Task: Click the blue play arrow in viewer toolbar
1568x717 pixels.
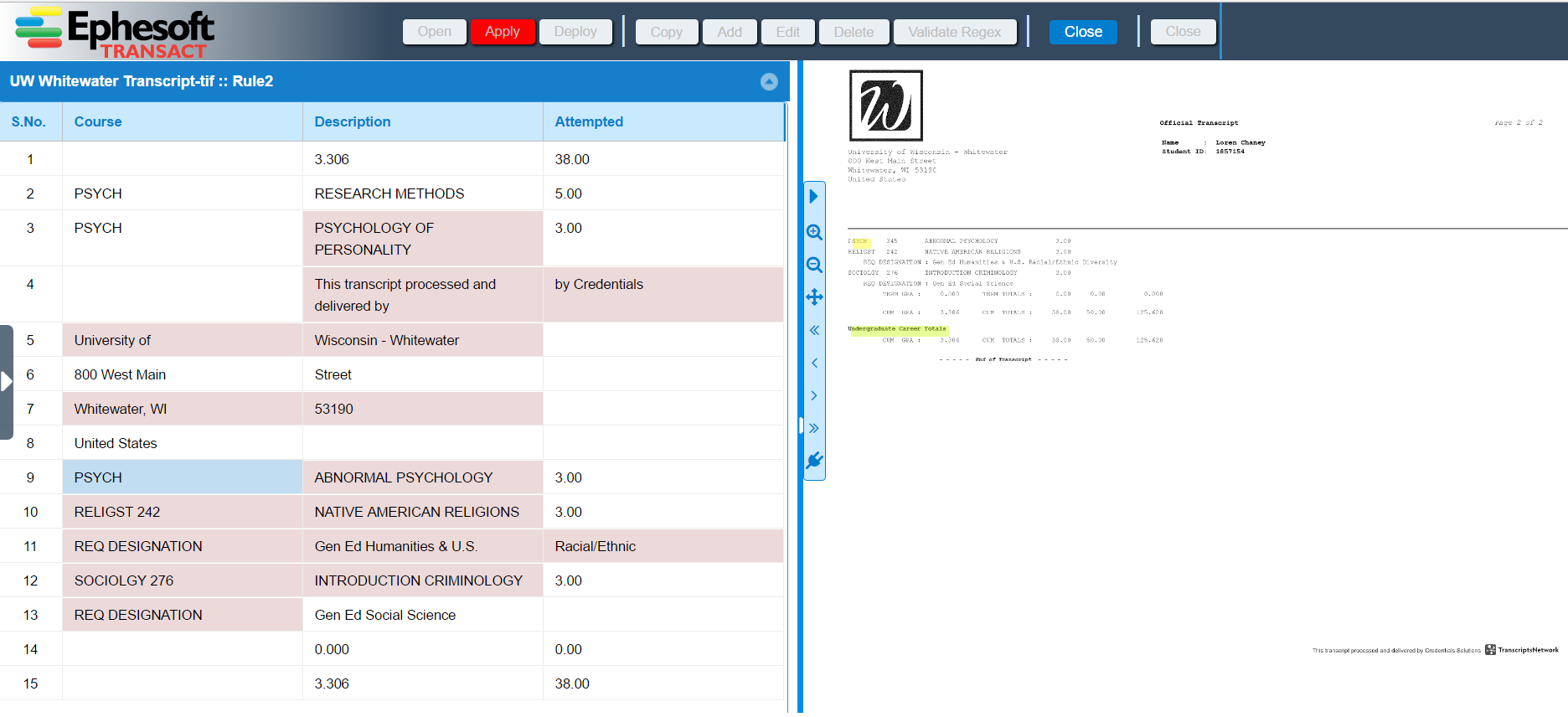Action: click(813, 197)
